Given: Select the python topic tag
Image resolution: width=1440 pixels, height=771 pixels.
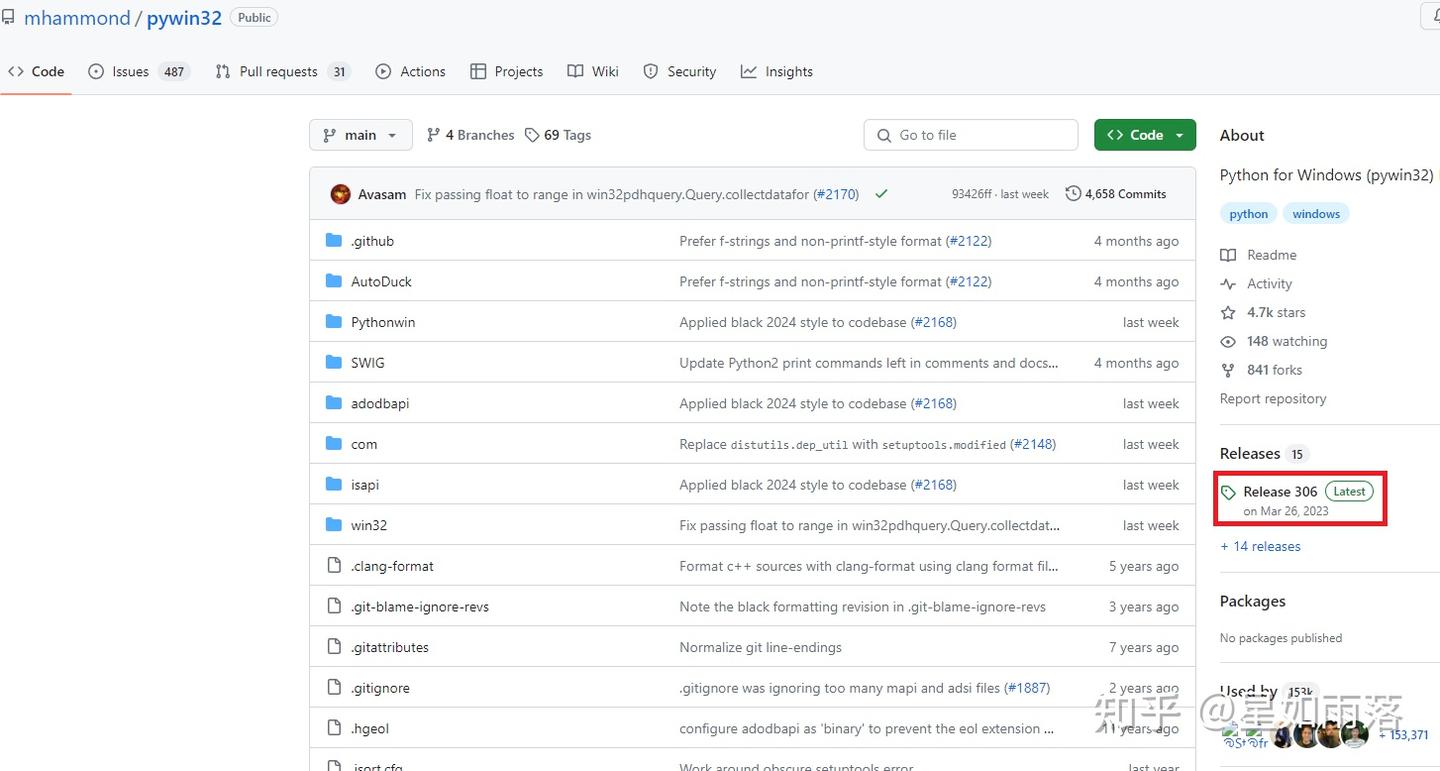Looking at the screenshot, I should [x=1248, y=214].
